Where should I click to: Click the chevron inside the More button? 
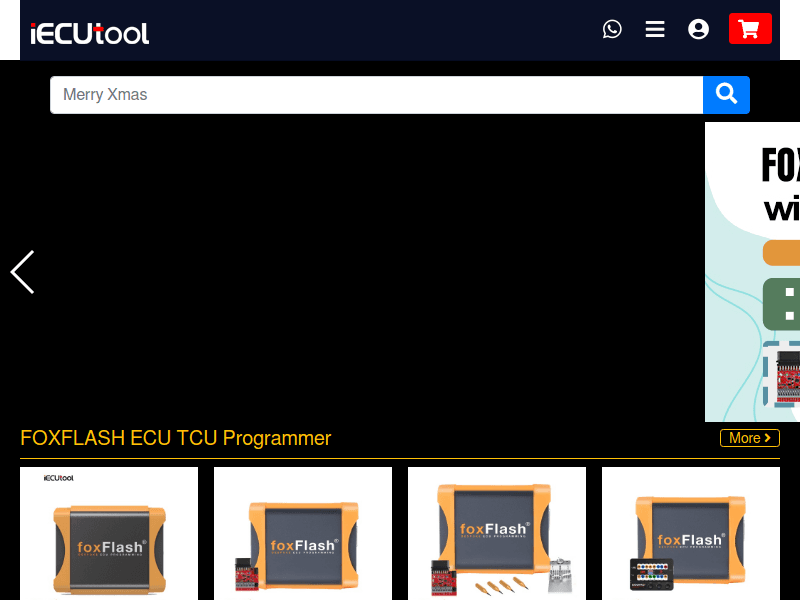click(x=766, y=438)
